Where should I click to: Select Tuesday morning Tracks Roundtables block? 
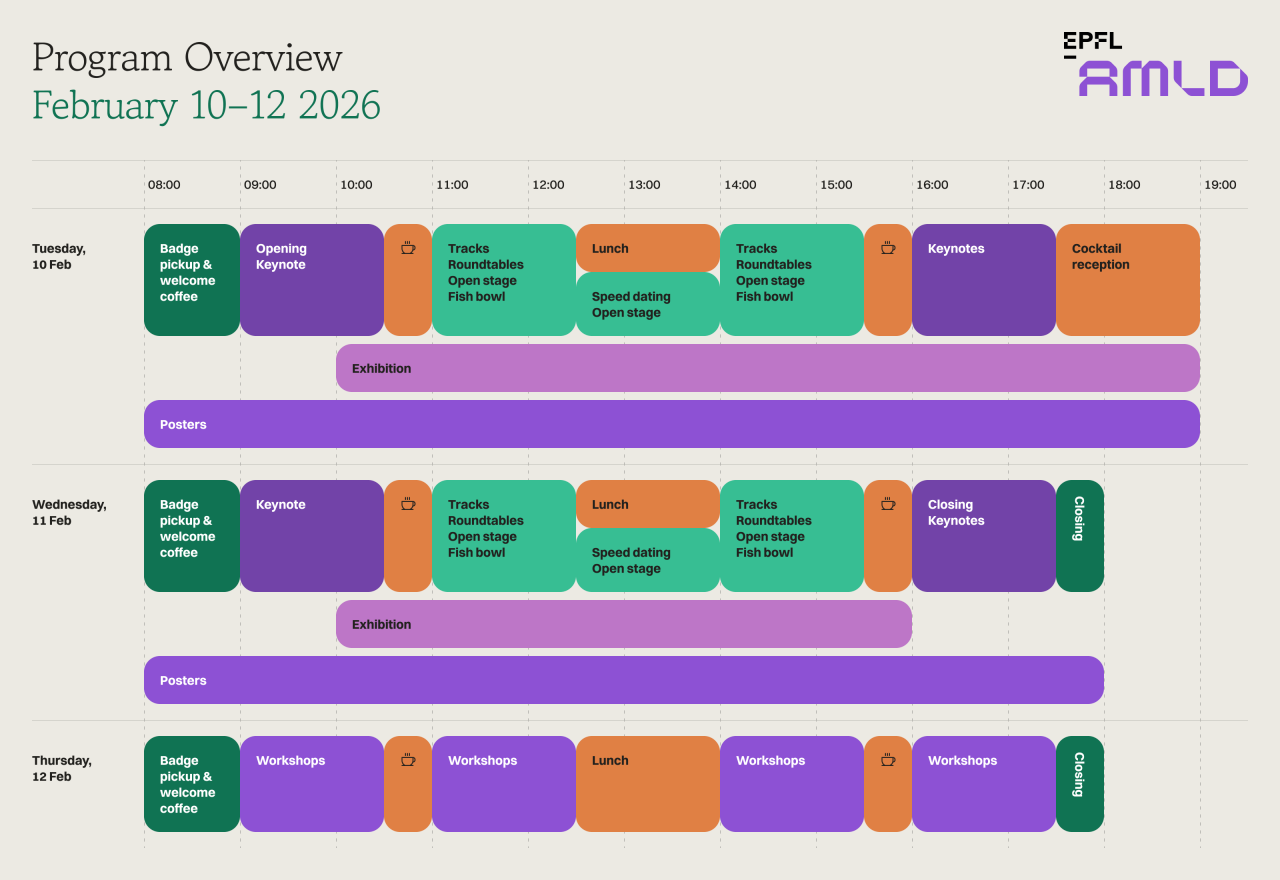(x=504, y=280)
